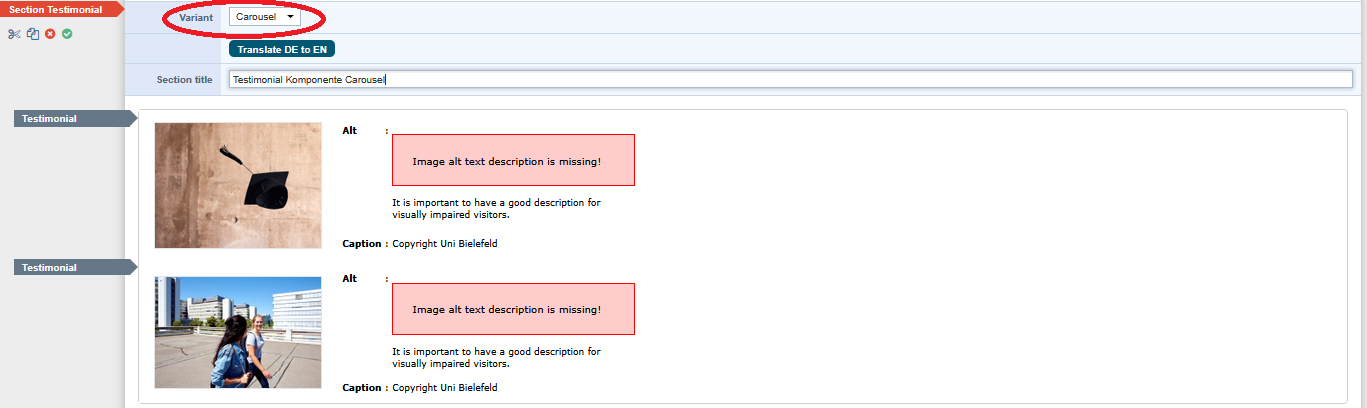
Task: Click the Variant field label
Action: [196, 18]
